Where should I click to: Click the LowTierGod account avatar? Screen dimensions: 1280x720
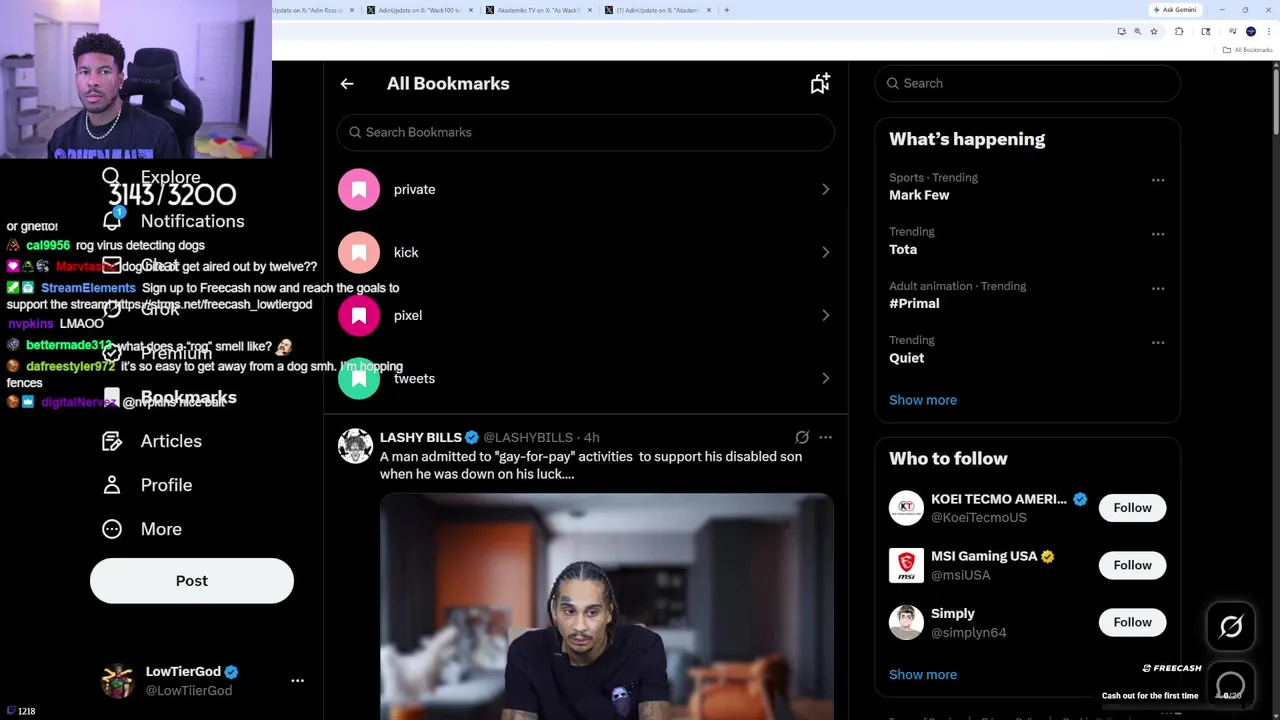118,681
